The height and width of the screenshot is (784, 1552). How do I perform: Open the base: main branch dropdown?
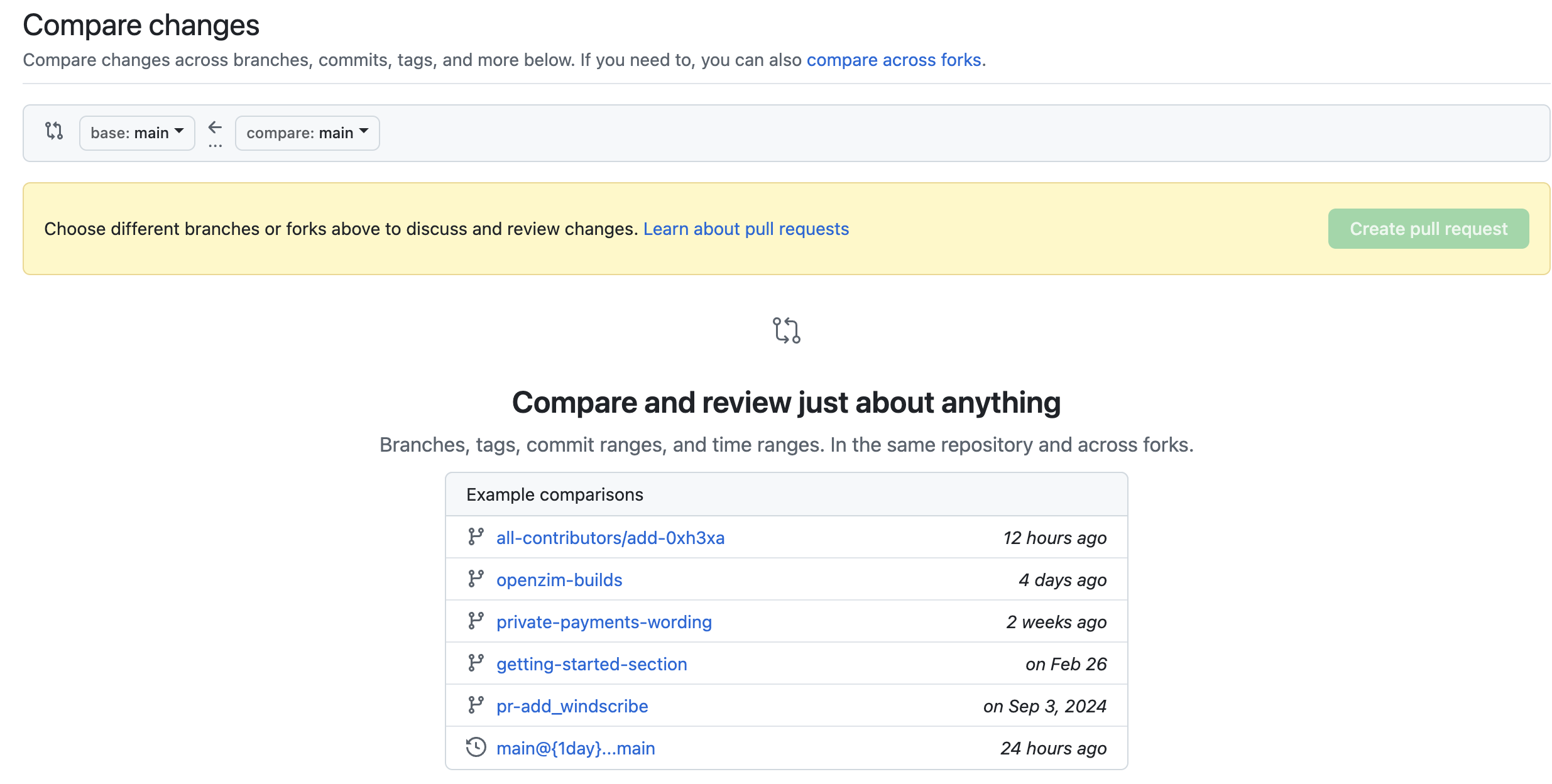pyautogui.click(x=137, y=133)
